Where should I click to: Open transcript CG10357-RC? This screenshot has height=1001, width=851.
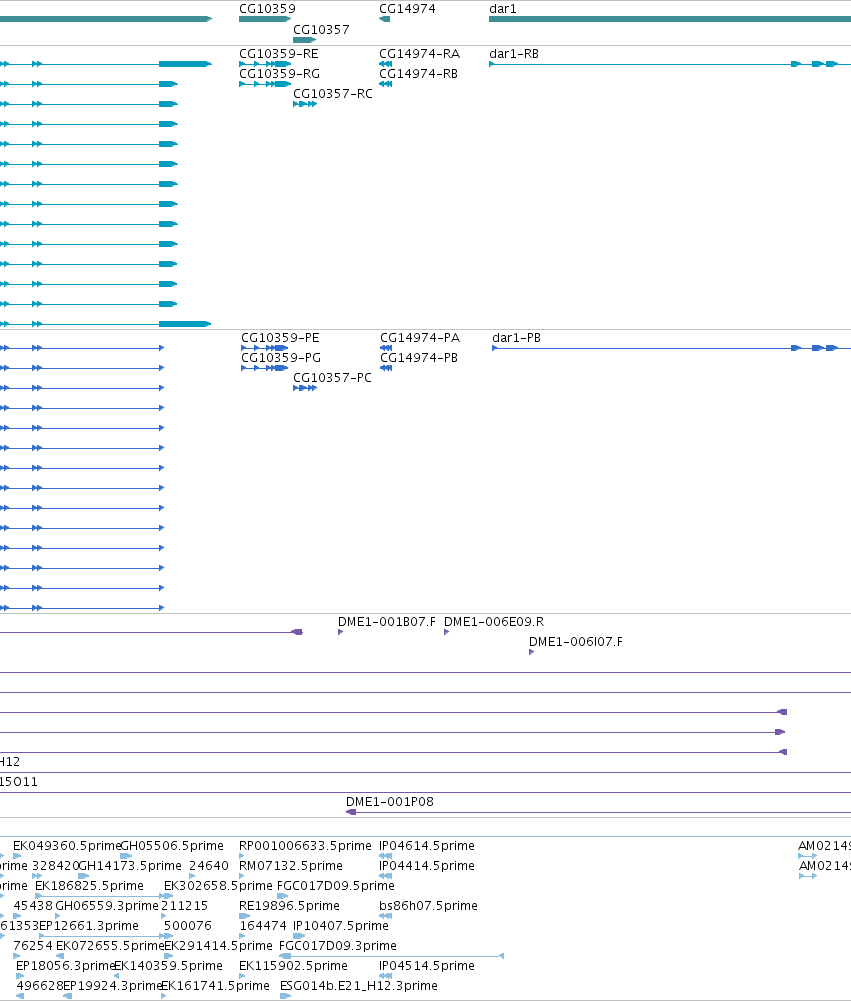click(x=333, y=94)
